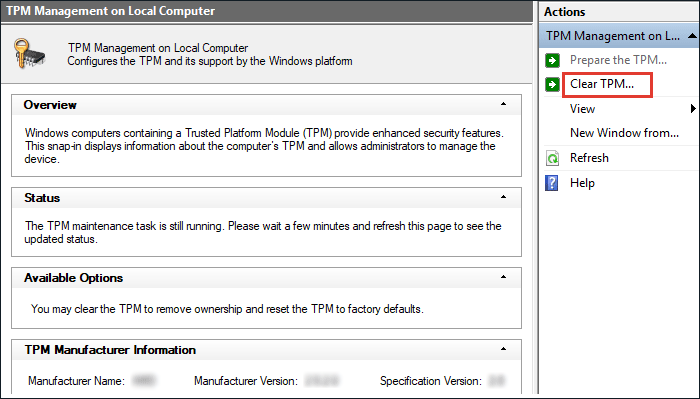Screen dimensions: 700x399
Task: Open the View menu item
Action: tap(583, 109)
